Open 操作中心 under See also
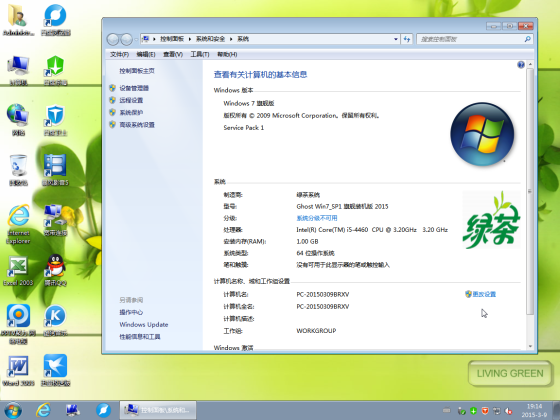Image resolution: width=560 pixels, height=420 pixels. coord(131,312)
